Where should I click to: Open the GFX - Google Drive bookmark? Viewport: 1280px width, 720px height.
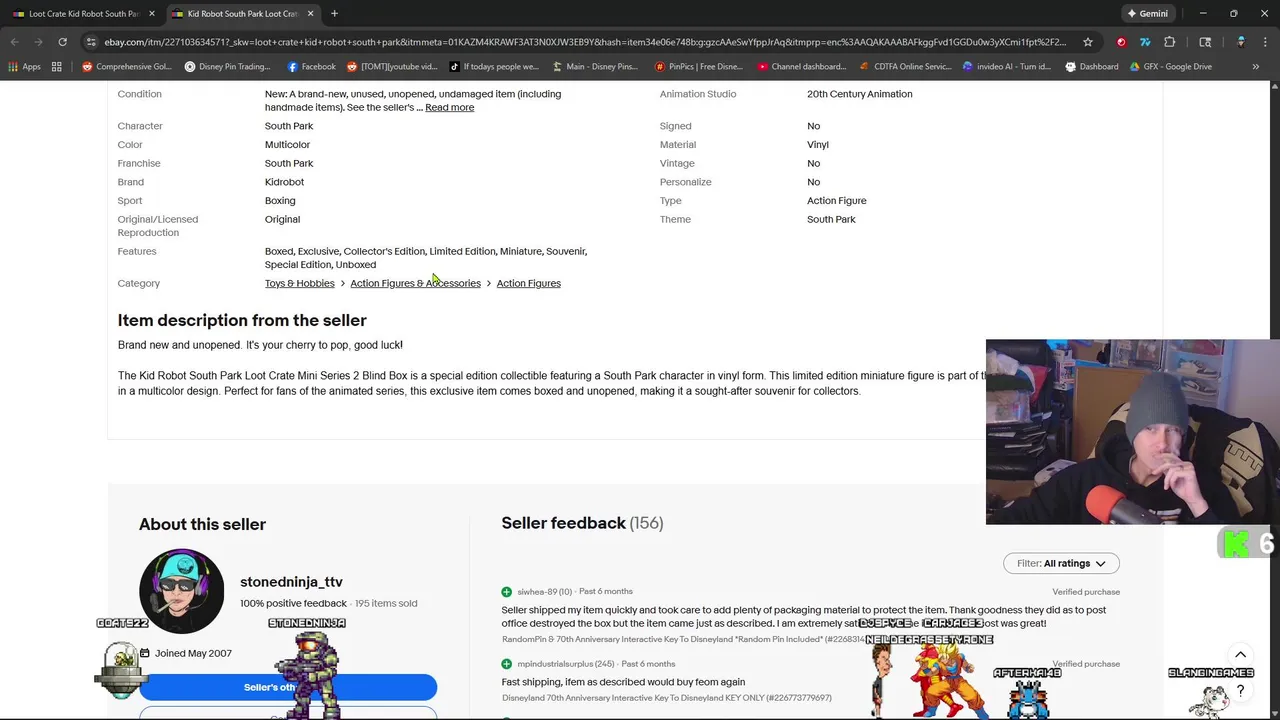[1171, 67]
